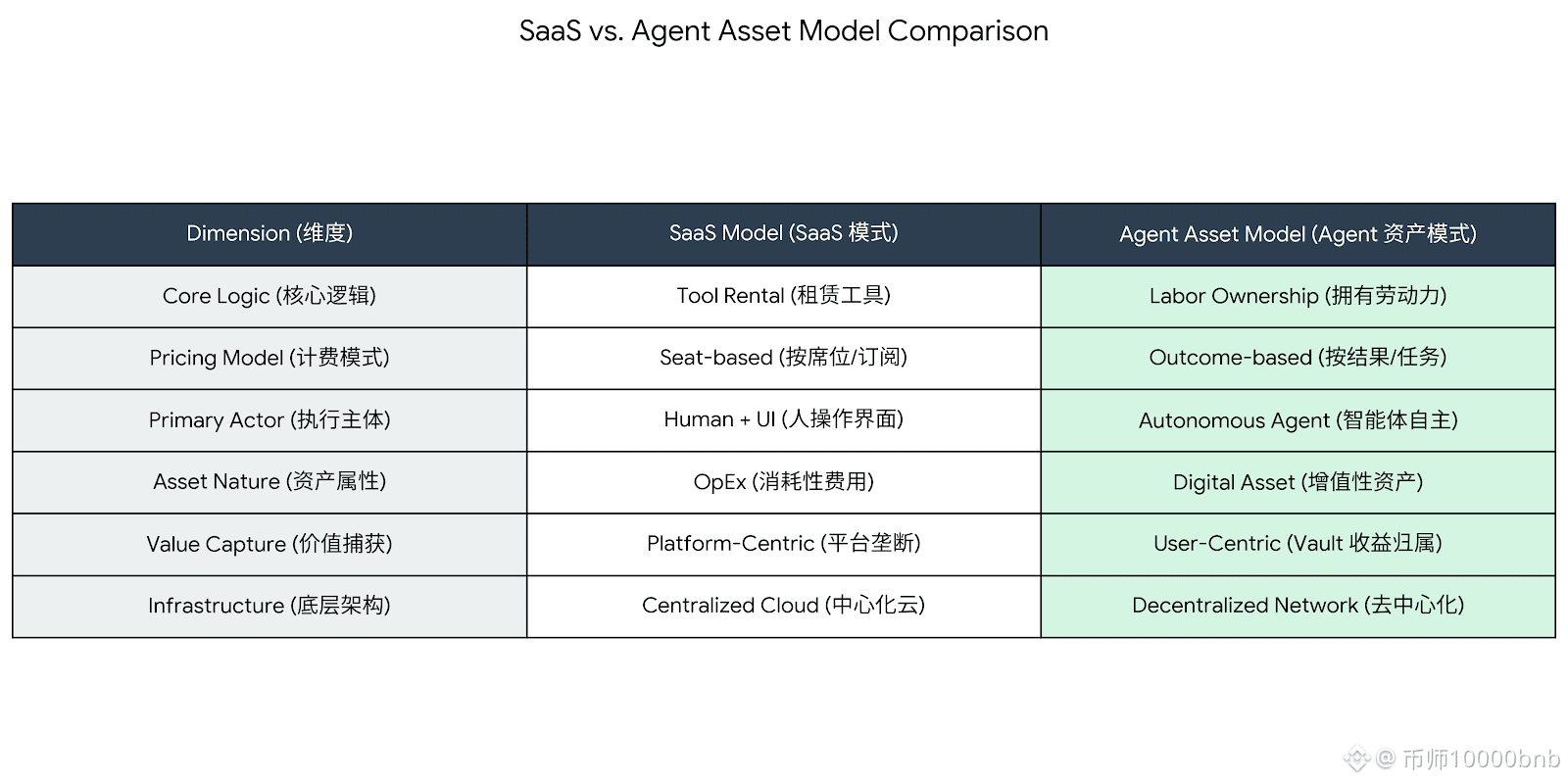Click the Autonomous Agent cell
The image size is (1568, 784).
tap(1298, 420)
